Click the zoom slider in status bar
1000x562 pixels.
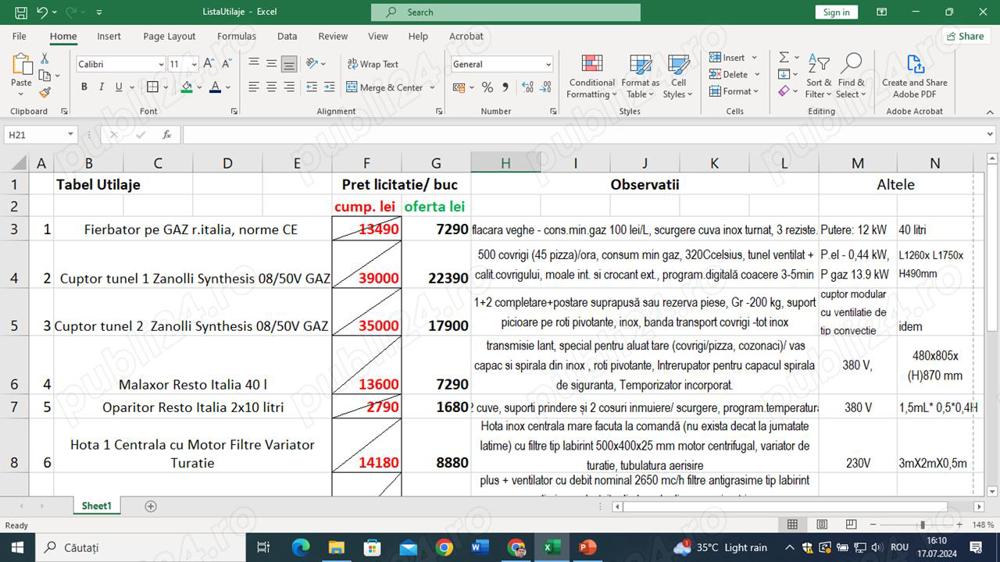tap(921, 524)
